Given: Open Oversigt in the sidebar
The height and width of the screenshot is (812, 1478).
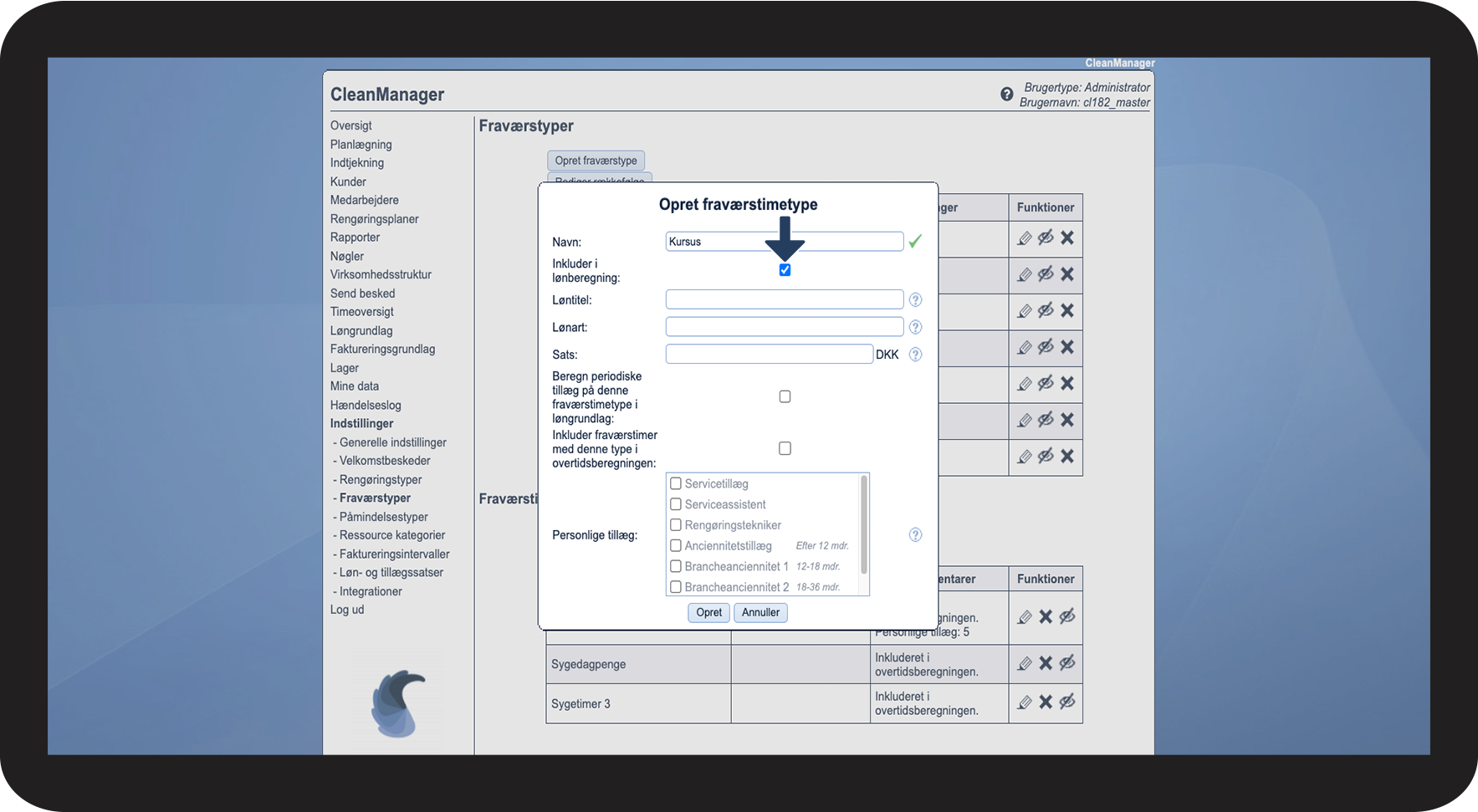Looking at the screenshot, I should [x=351, y=125].
